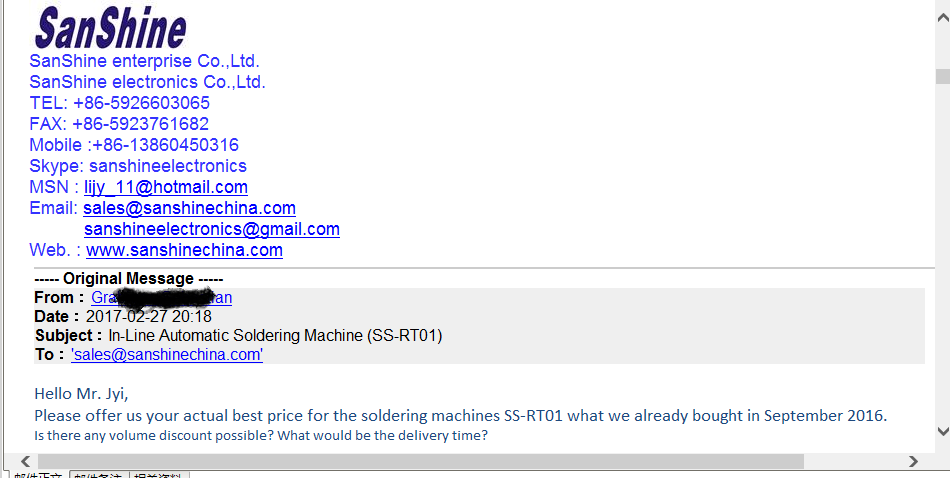The height and width of the screenshot is (478, 950).
Task: Open the sales@sanshinechina.com link in the signature
Action: coord(190,208)
